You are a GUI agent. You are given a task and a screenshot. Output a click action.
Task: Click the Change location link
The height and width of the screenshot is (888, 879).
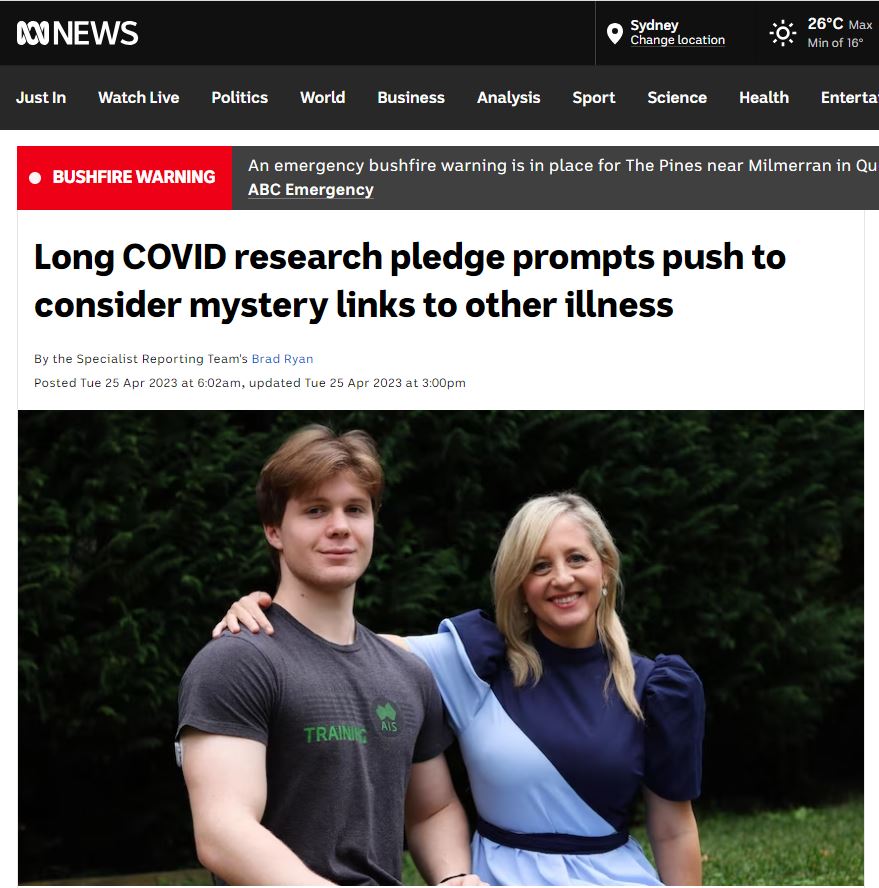[x=677, y=40]
